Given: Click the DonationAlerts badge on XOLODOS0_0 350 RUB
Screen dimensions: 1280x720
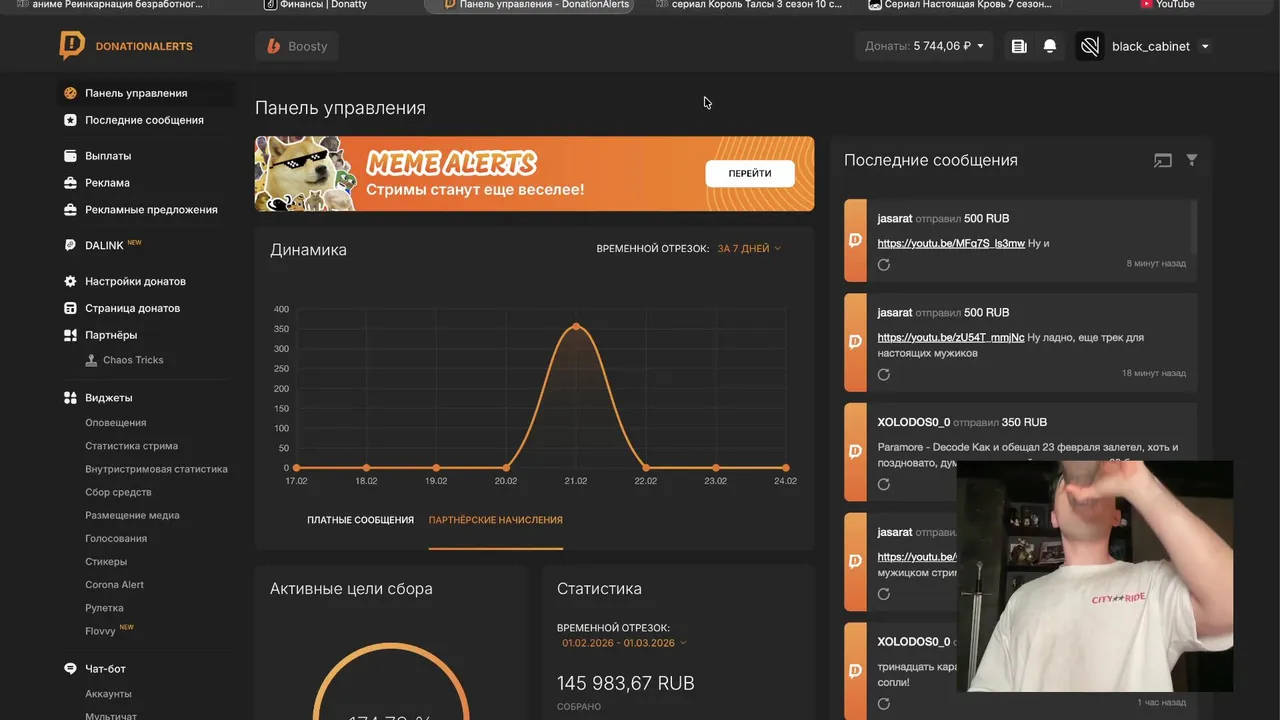Looking at the screenshot, I should 855,452.
